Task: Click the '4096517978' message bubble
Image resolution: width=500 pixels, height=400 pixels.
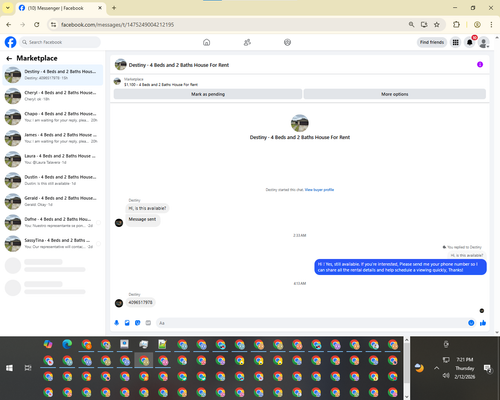Action: click(140, 302)
